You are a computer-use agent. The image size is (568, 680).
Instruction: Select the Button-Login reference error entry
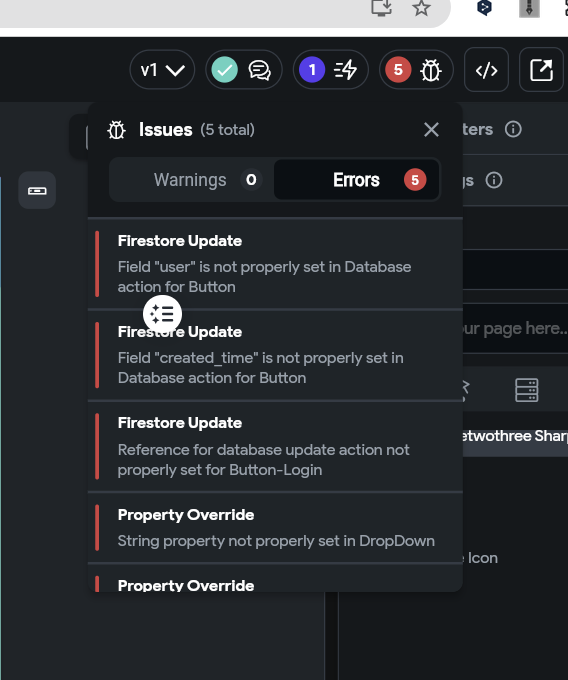(275, 446)
